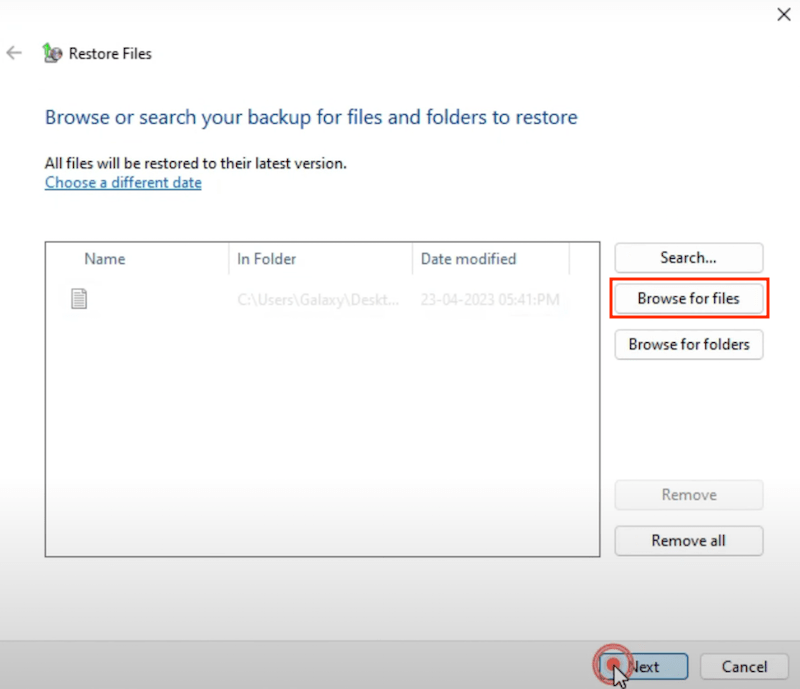Click the In Folder column header

tap(266, 258)
